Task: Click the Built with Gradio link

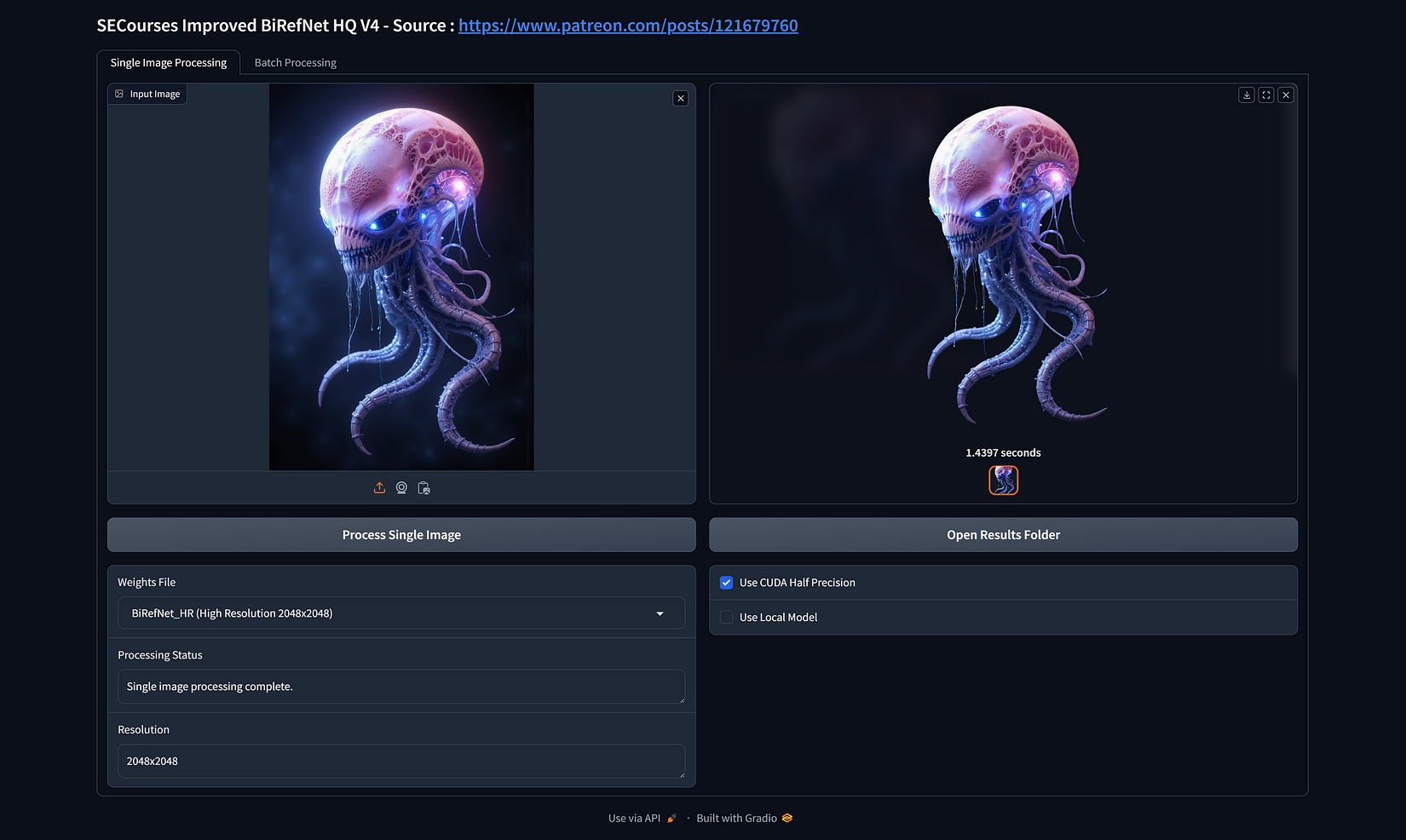Action: pos(745,818)
